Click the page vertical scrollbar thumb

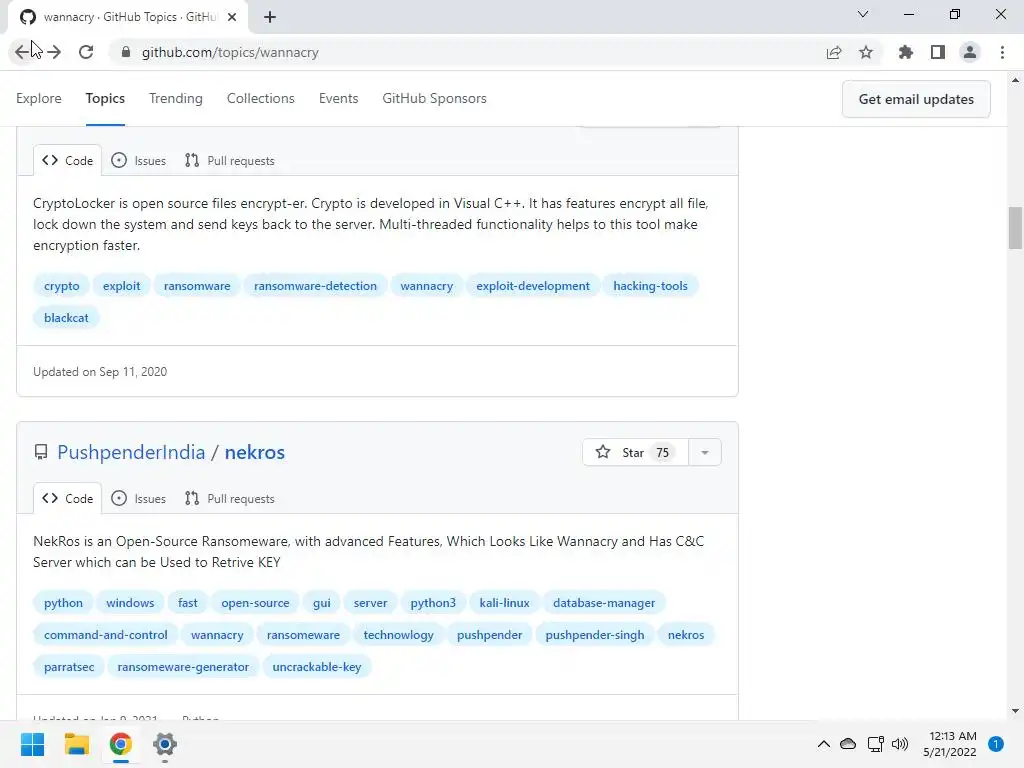[1015, 228]
